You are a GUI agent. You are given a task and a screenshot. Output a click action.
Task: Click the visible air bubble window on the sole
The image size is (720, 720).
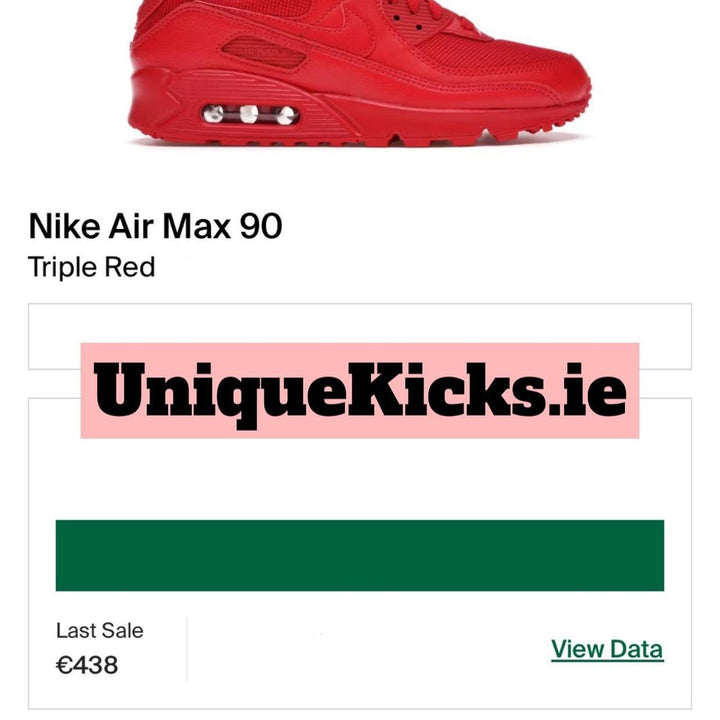pos(250,114)
